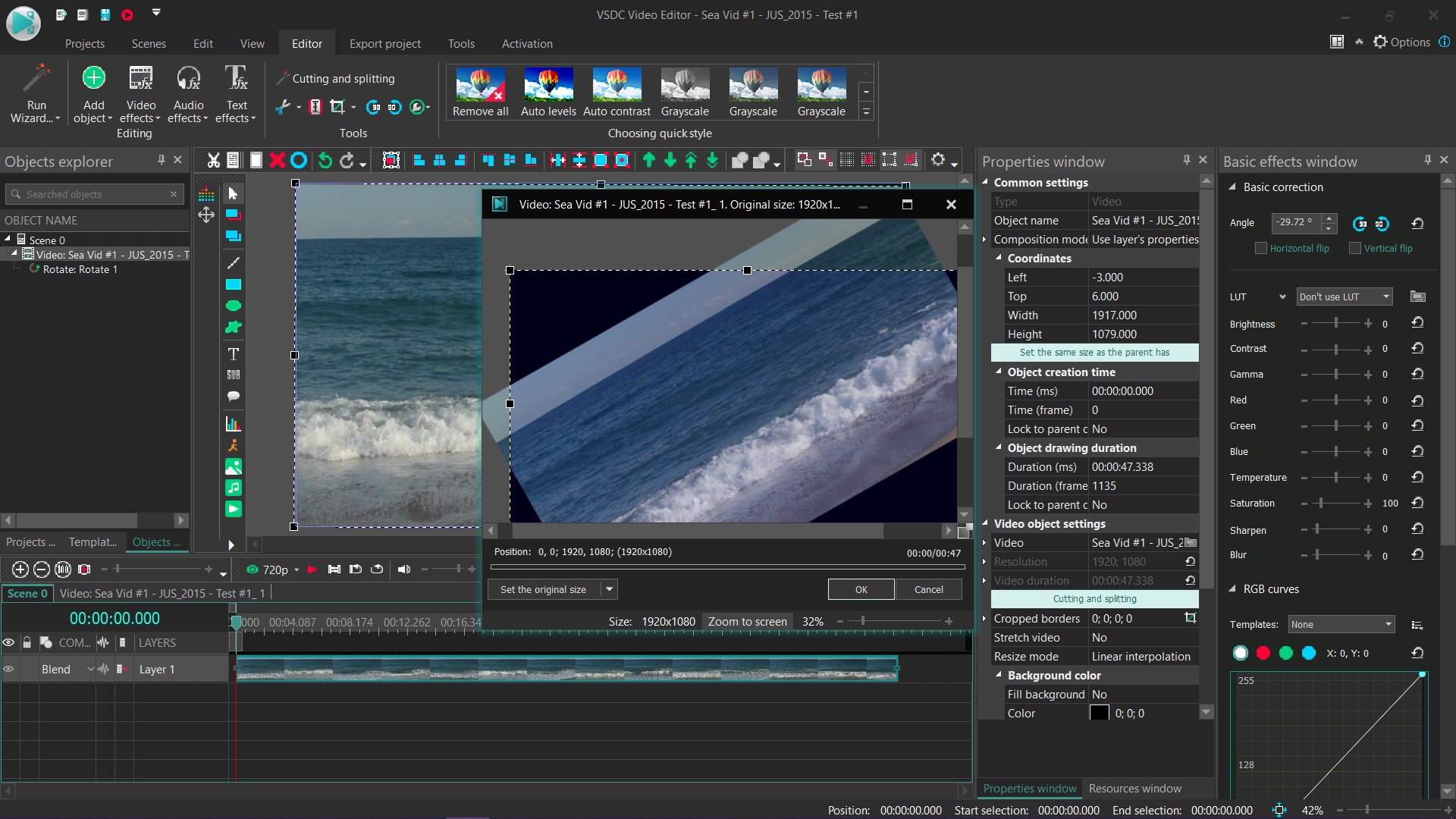This screenshot has width=1456, height=819.
Task: Select the ellipse shape tool
Action: point(233,306)
